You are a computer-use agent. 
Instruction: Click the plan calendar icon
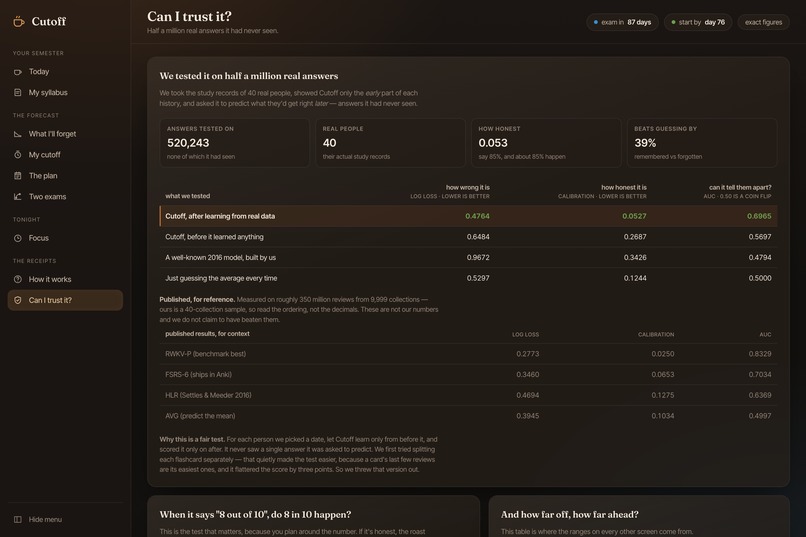click(17, 176)
